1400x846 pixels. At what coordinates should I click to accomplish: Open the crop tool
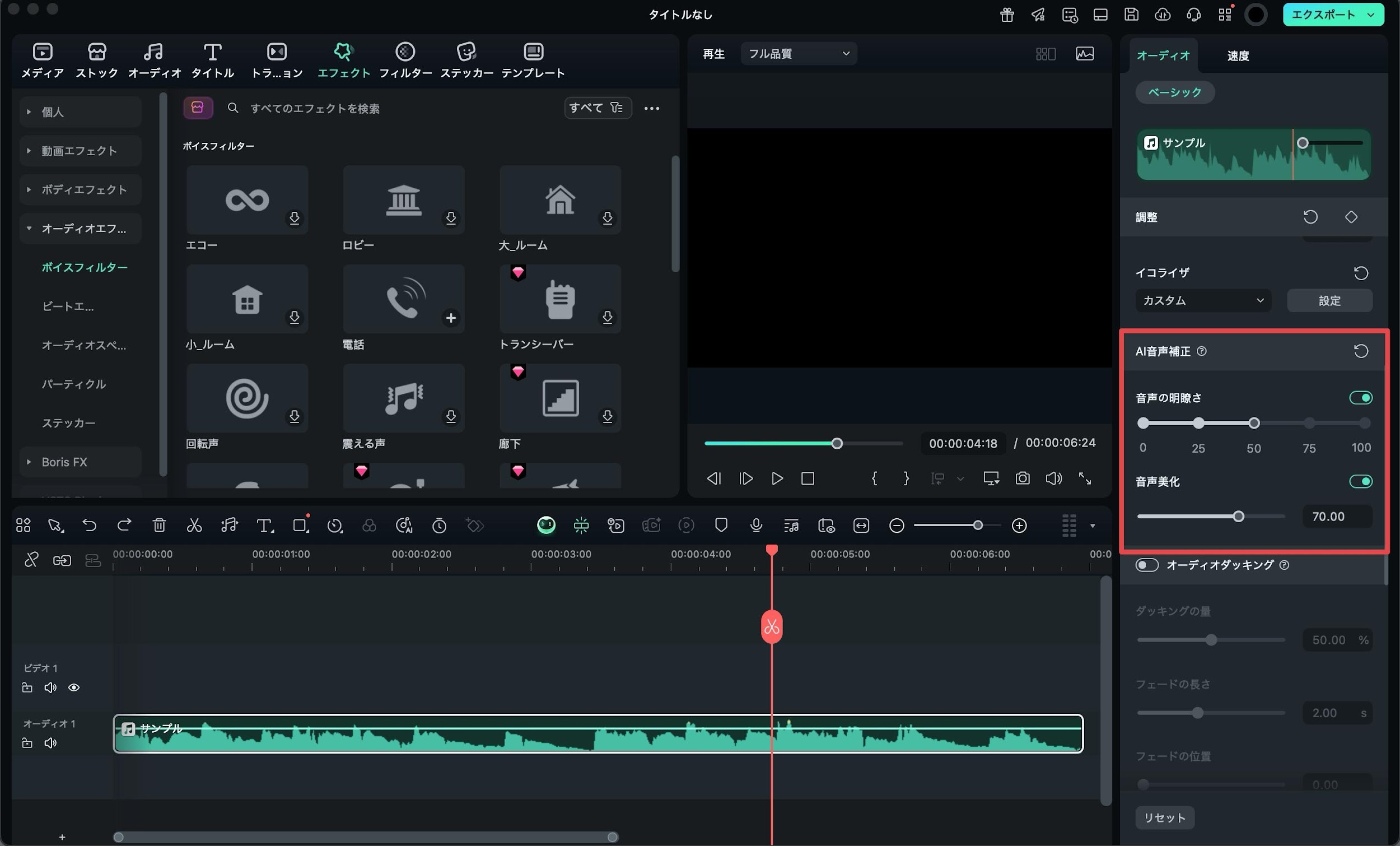[301, 526]
